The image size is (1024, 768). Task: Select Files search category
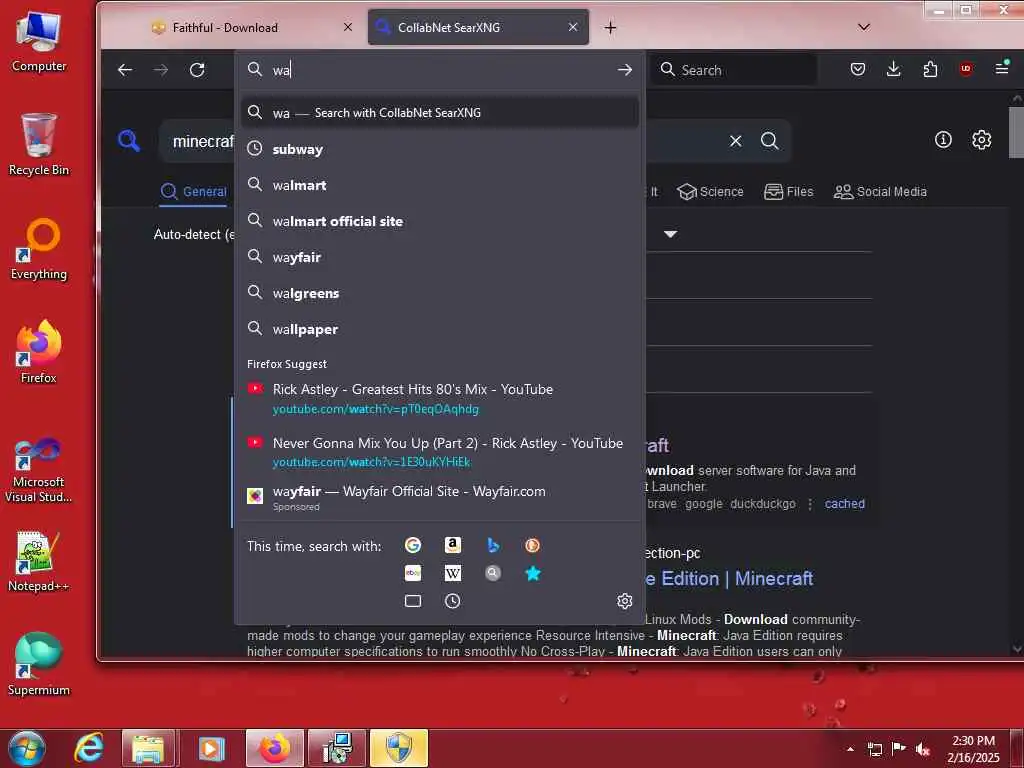(x=789, y=191)
